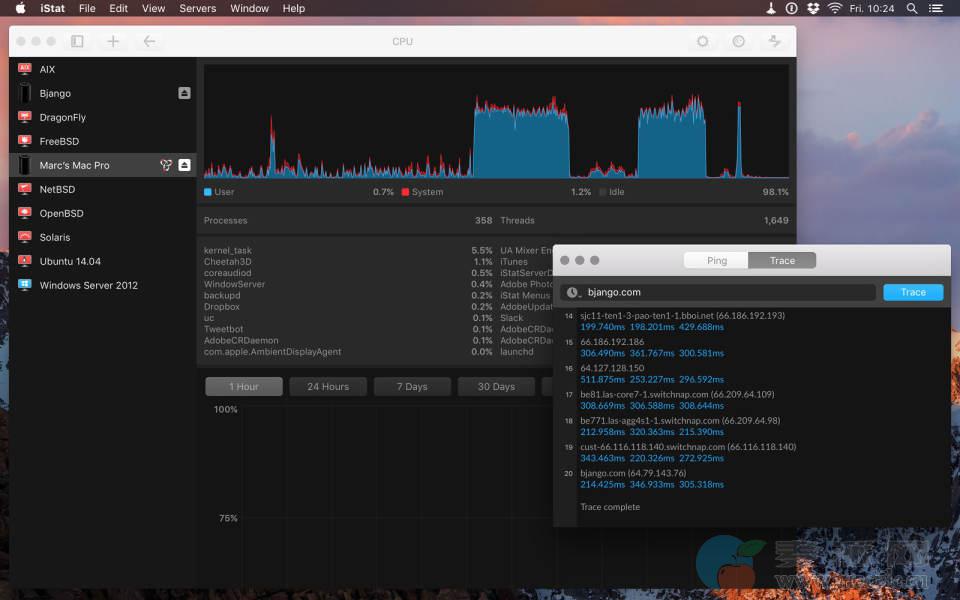Screen dimensions: 960x600
Task: Click the back arrow in toolbar
Action: pos(149,41)
